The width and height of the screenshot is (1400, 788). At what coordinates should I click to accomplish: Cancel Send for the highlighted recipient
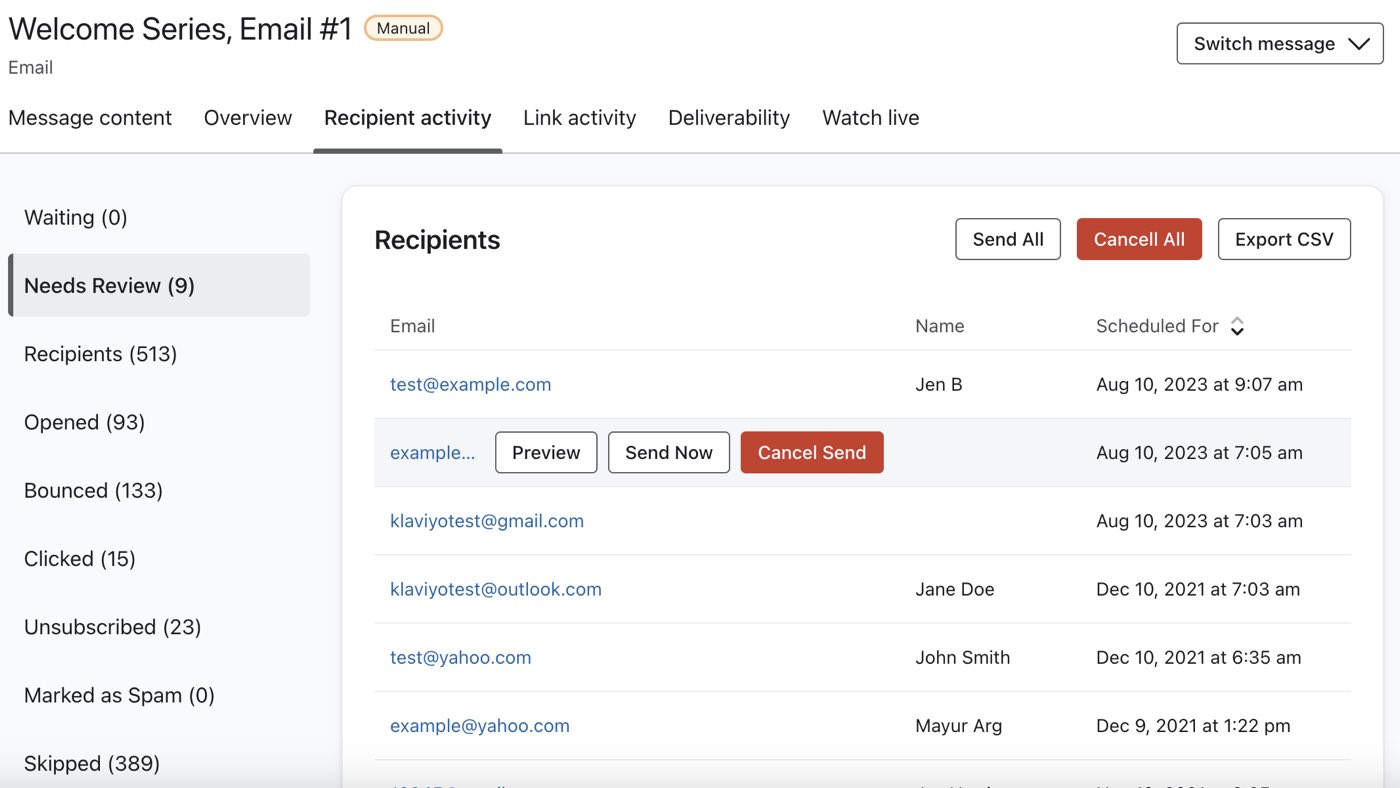click(x=811, y=452)
